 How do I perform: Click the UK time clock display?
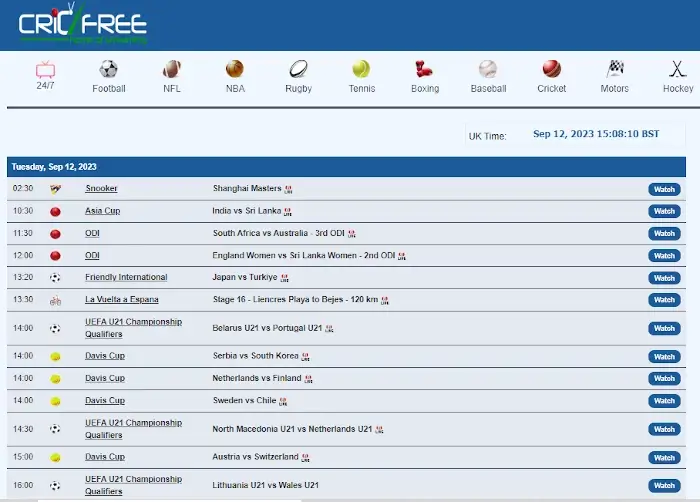[596, 134]
